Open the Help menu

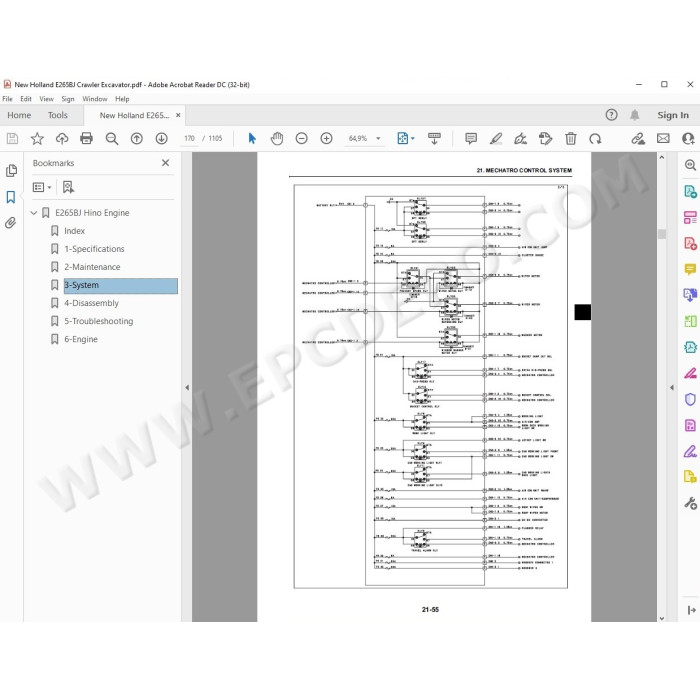click(122, 99)
